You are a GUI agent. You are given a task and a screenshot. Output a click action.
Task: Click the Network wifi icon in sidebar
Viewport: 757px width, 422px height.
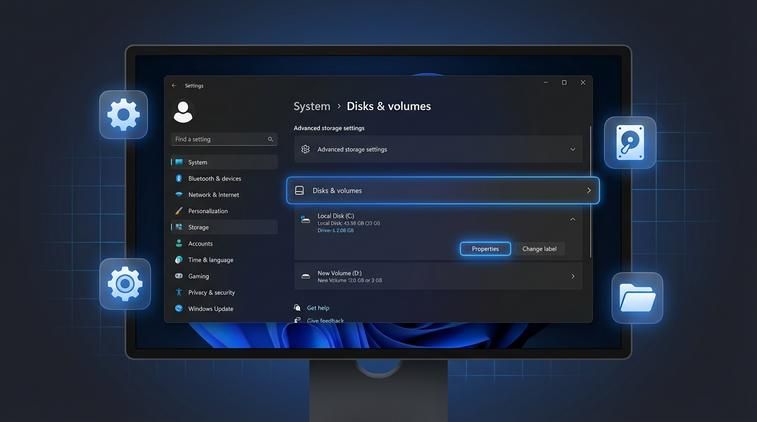(x=179, y=195)
